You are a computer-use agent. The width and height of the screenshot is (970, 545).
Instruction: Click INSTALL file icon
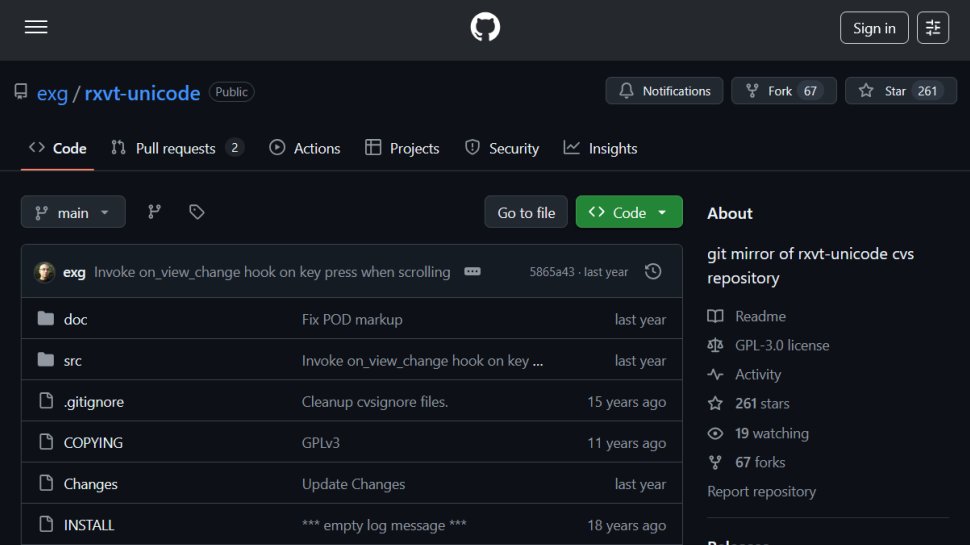[46, 524]
